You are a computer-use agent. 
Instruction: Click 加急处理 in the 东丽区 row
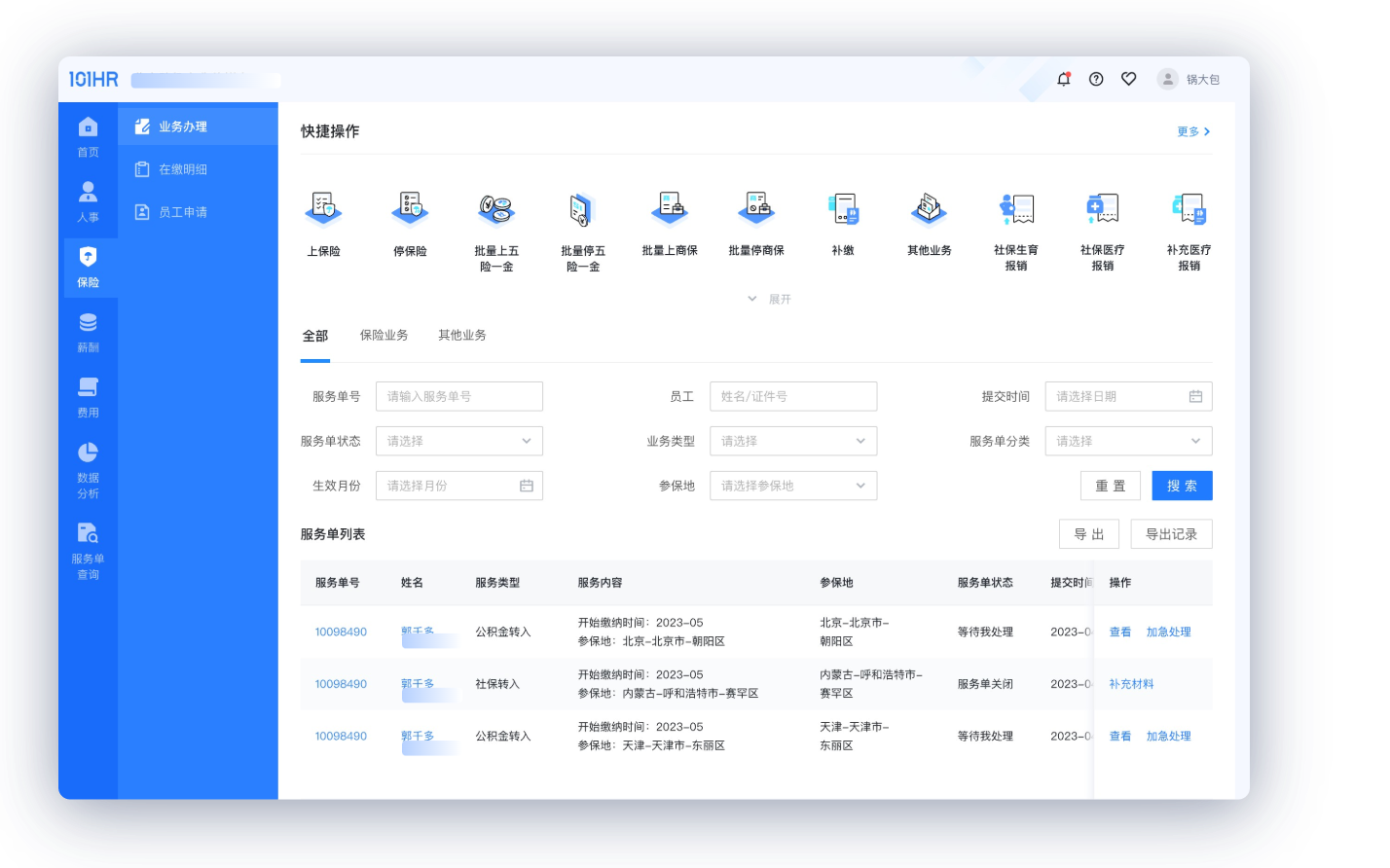click(1168, 736)
